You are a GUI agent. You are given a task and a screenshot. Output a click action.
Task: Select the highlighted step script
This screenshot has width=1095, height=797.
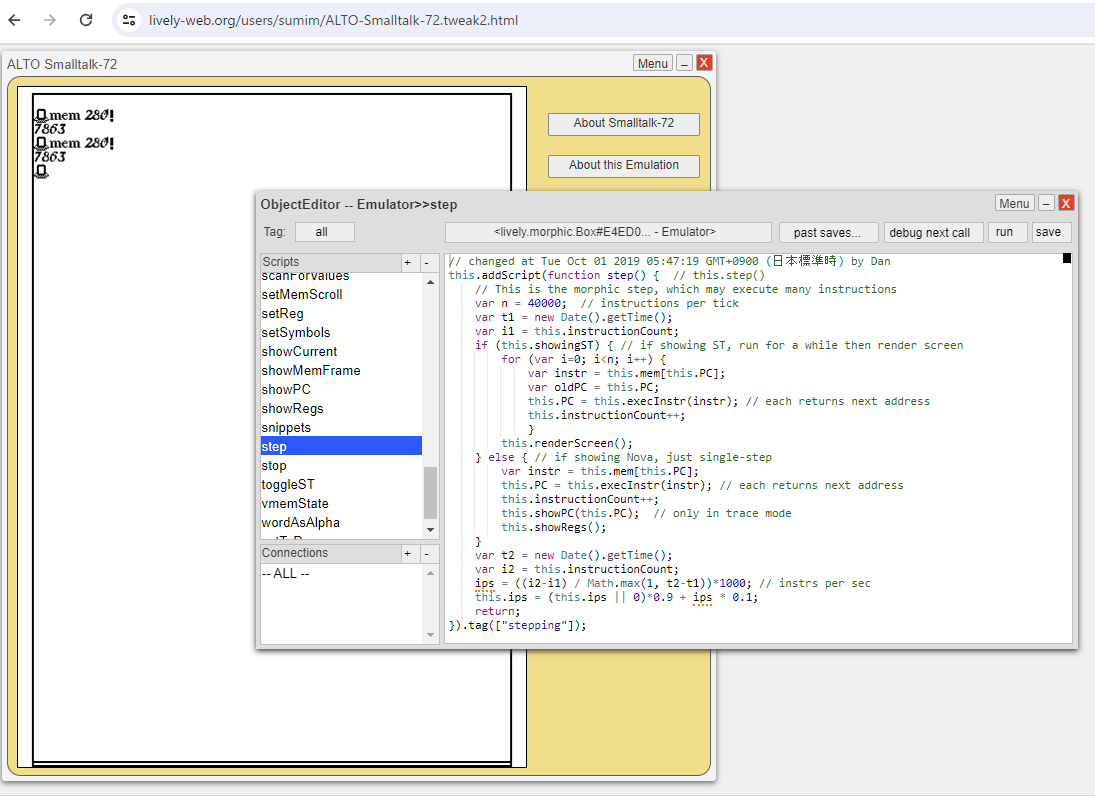coord(341,446)
